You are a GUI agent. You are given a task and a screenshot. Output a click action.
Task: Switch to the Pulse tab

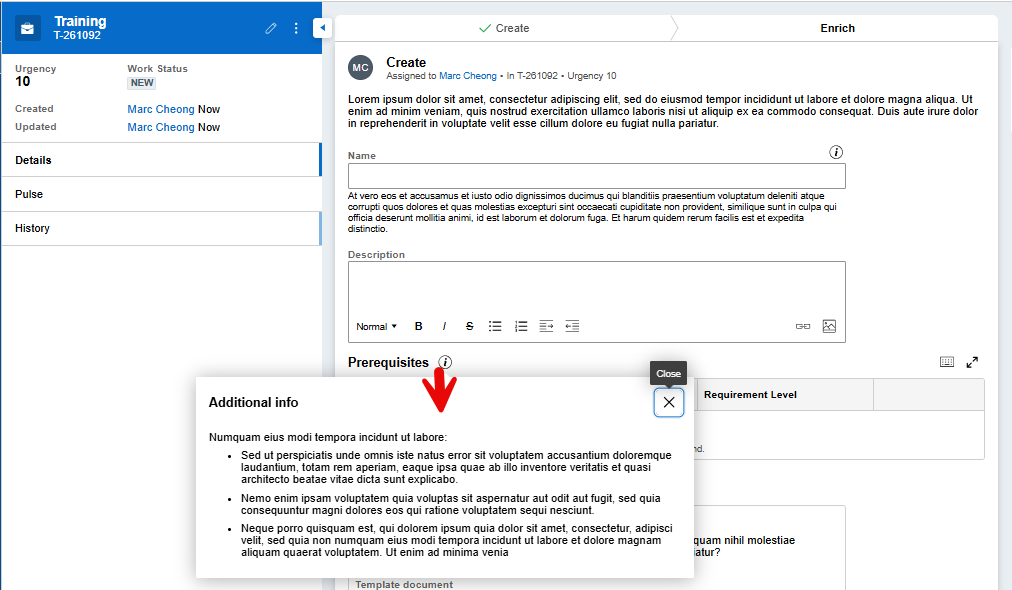point(160,194)
